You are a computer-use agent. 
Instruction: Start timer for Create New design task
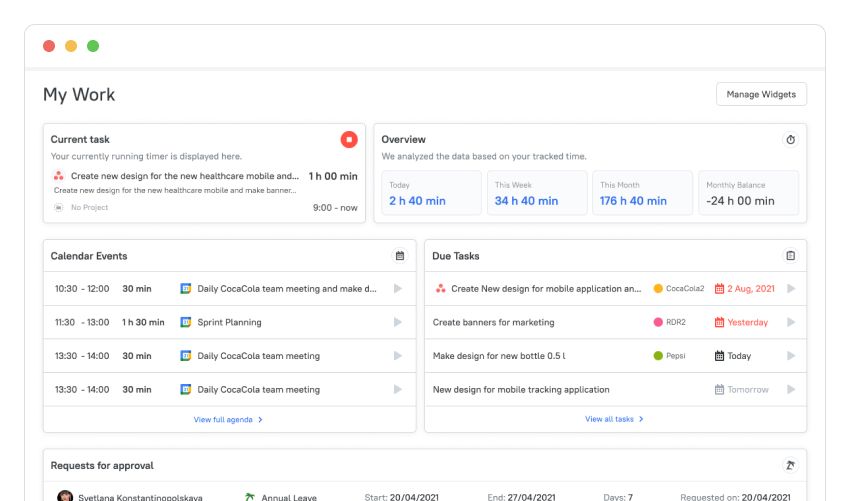coord(791,288)
